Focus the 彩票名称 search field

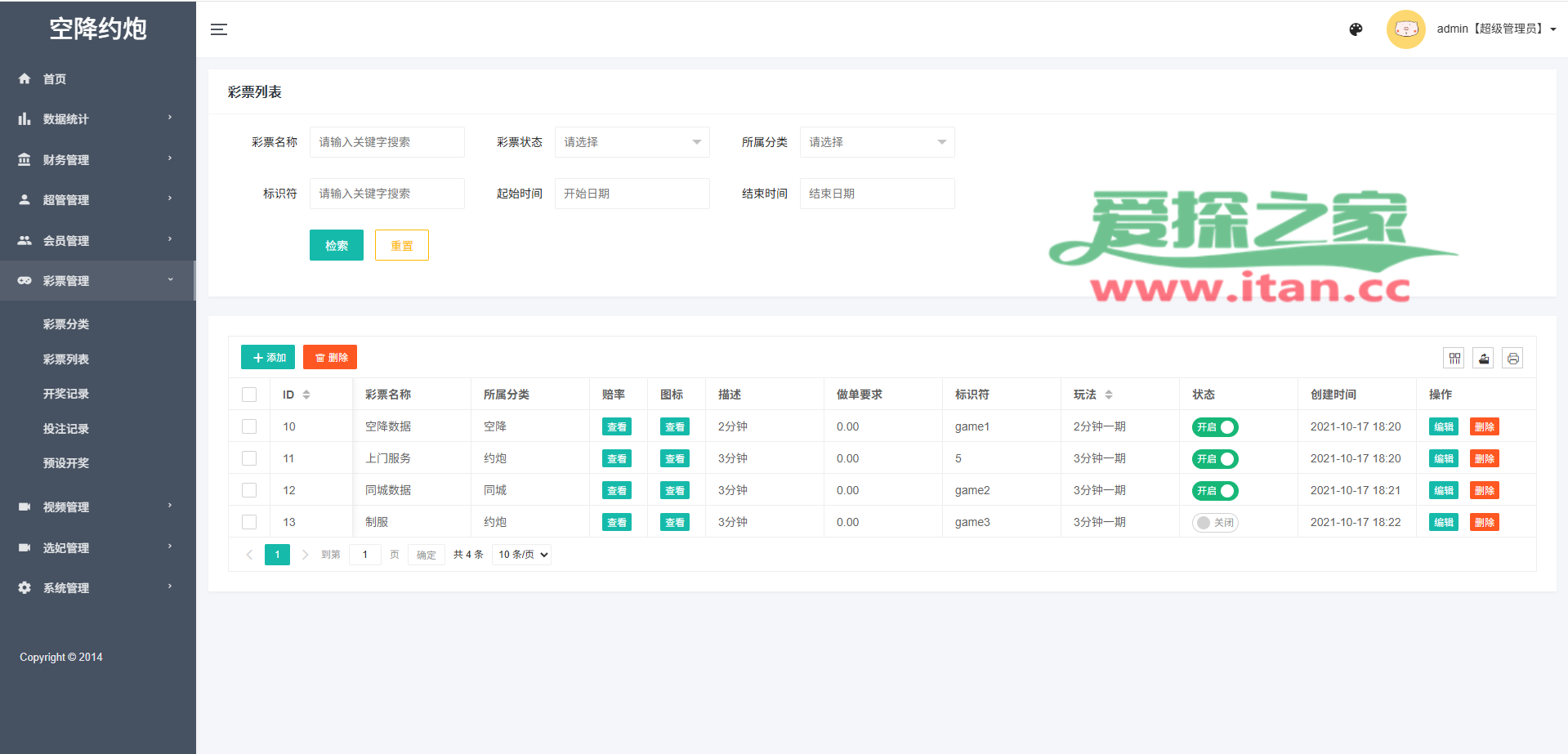(387, 142)
